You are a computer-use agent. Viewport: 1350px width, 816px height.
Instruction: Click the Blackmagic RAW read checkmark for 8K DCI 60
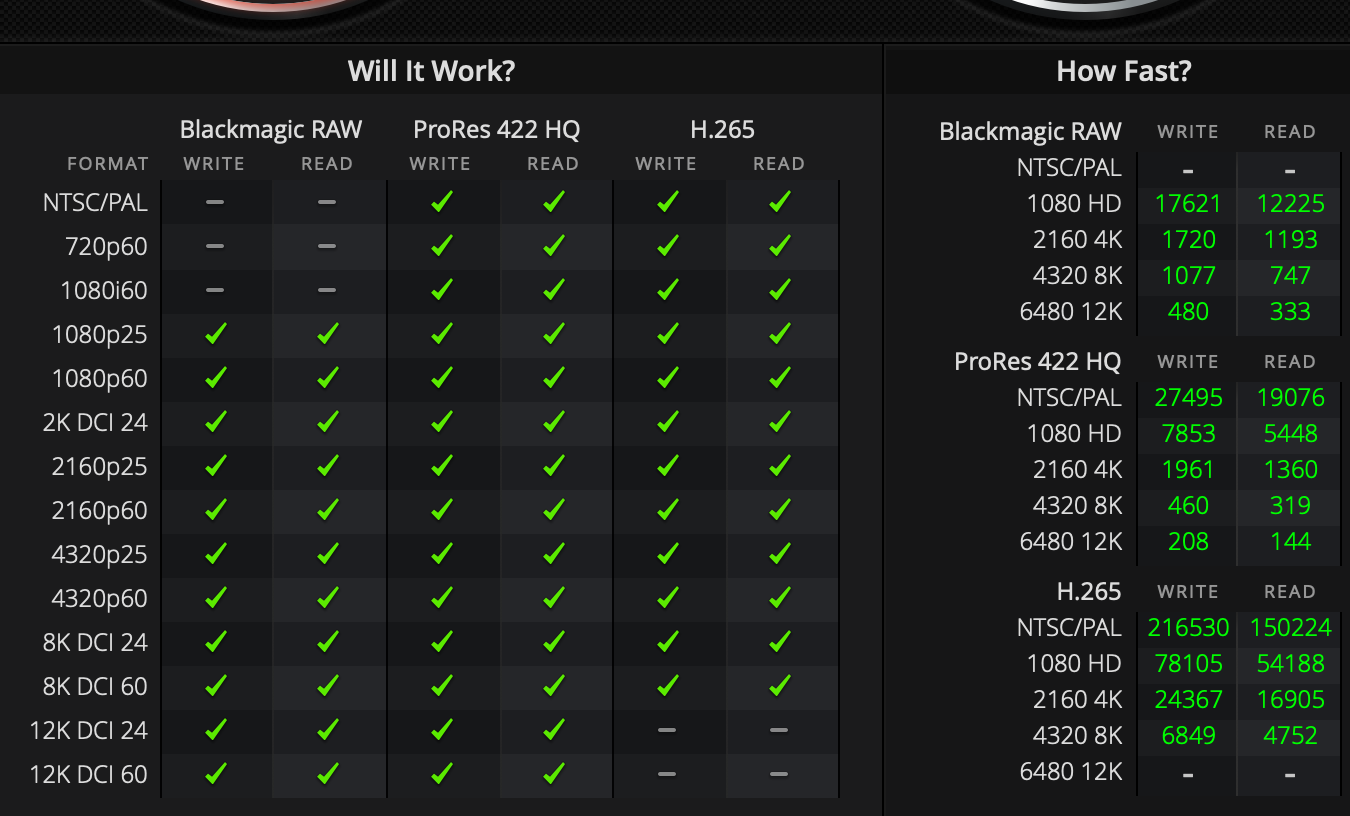coord(327,686)
